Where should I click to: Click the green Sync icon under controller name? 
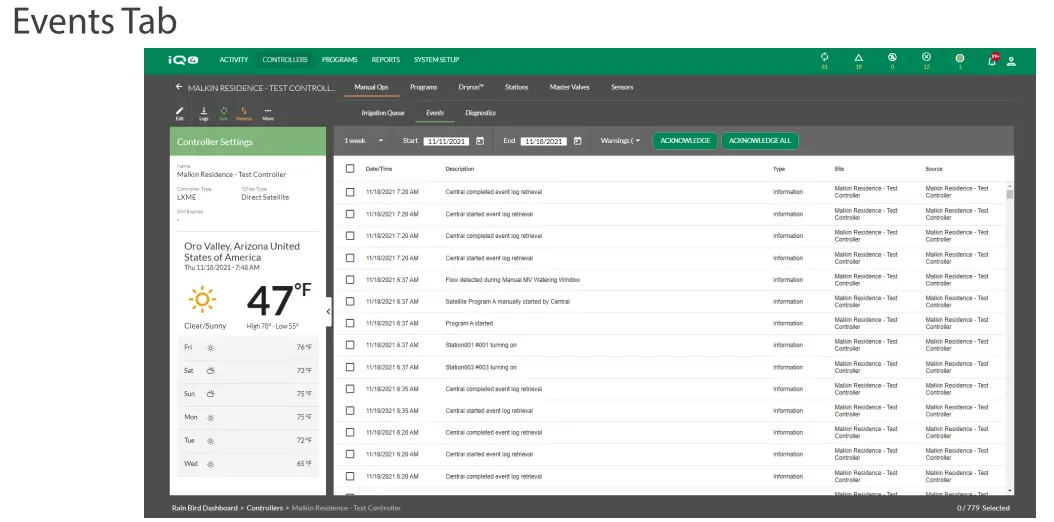[x=224, y=112]
